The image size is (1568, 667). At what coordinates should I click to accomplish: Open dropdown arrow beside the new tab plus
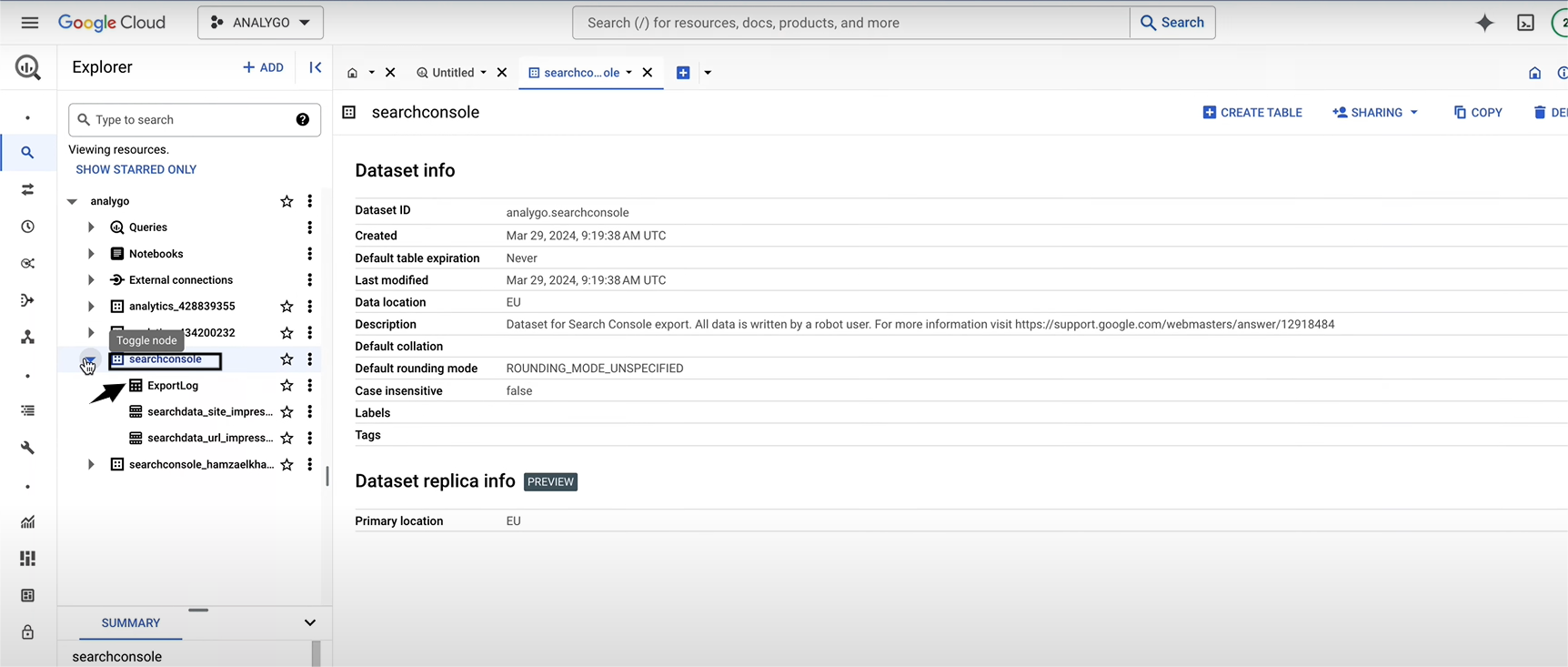pos(708,73)
